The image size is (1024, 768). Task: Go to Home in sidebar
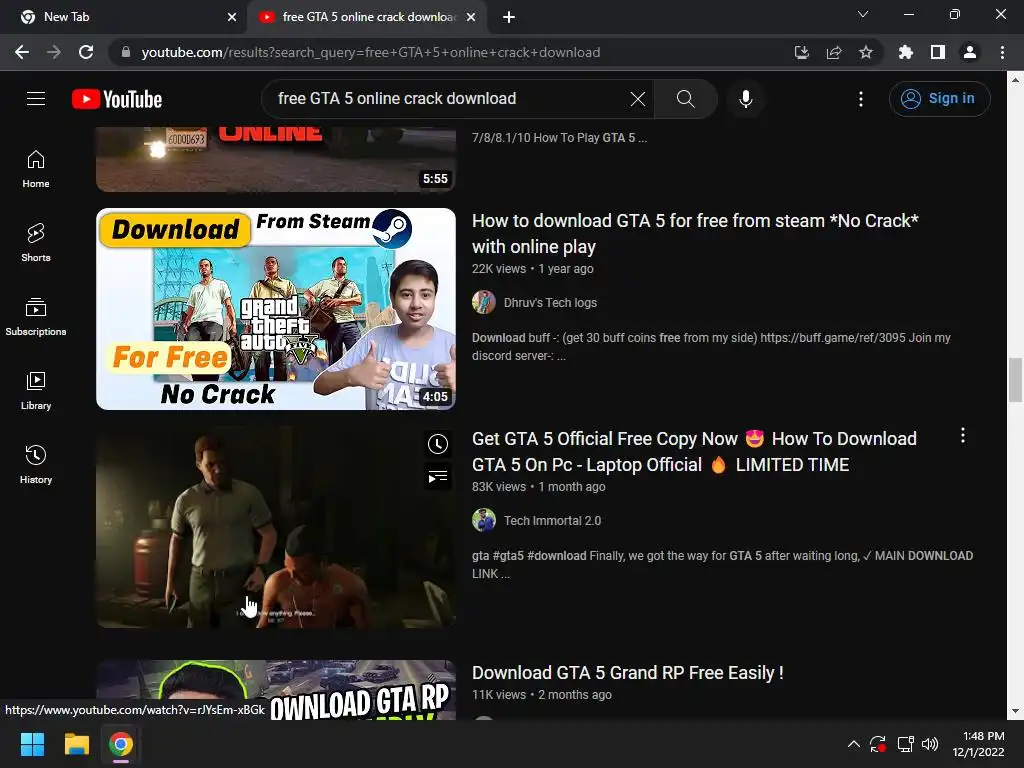(36, 169)
